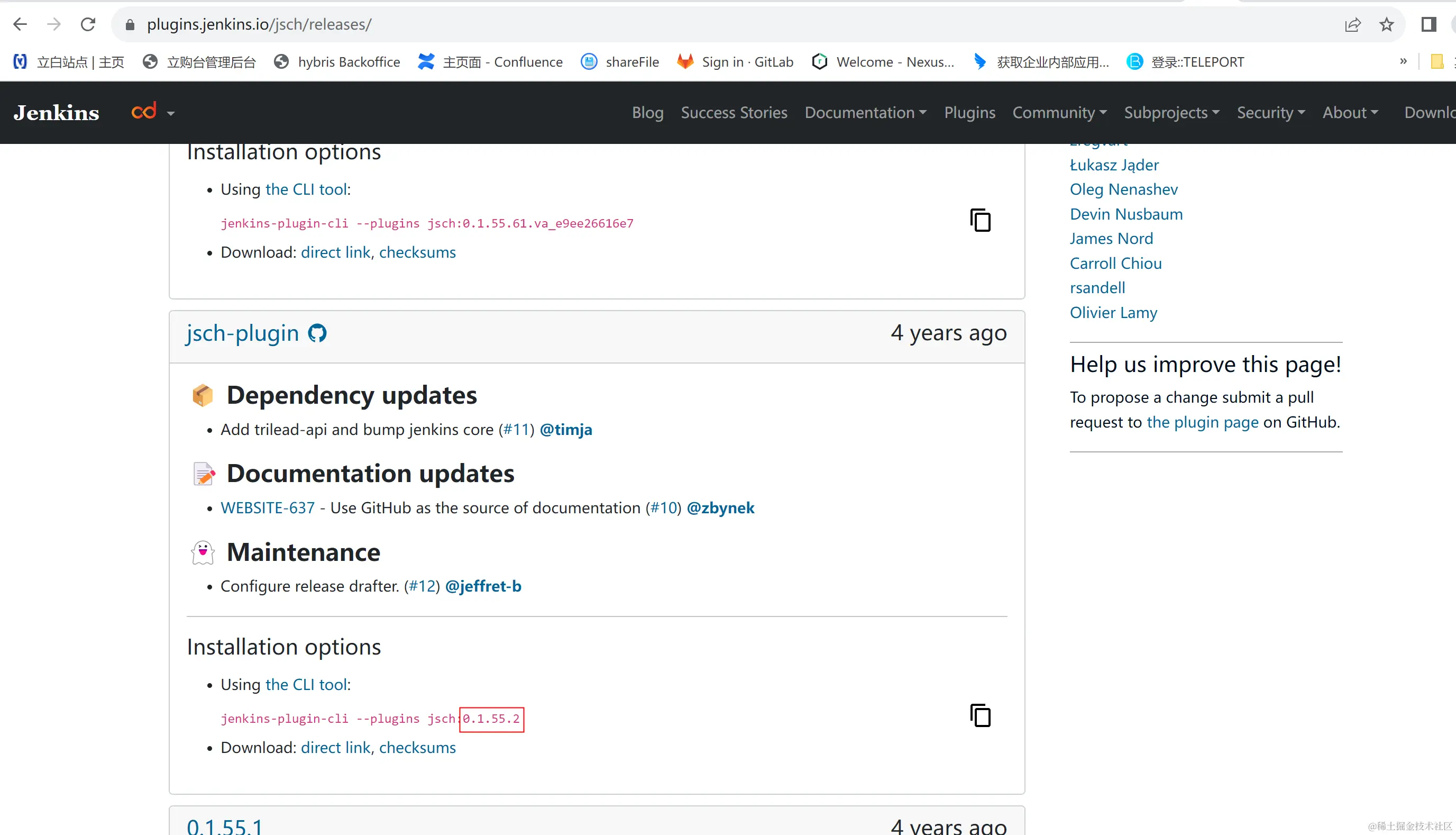Expand the Community dropdown menu
1456x835 pixels.
pos(1059,113)
